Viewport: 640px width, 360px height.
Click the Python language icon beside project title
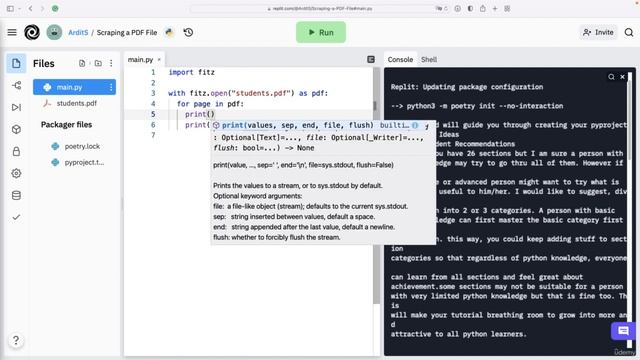click(x=169, y=32)
